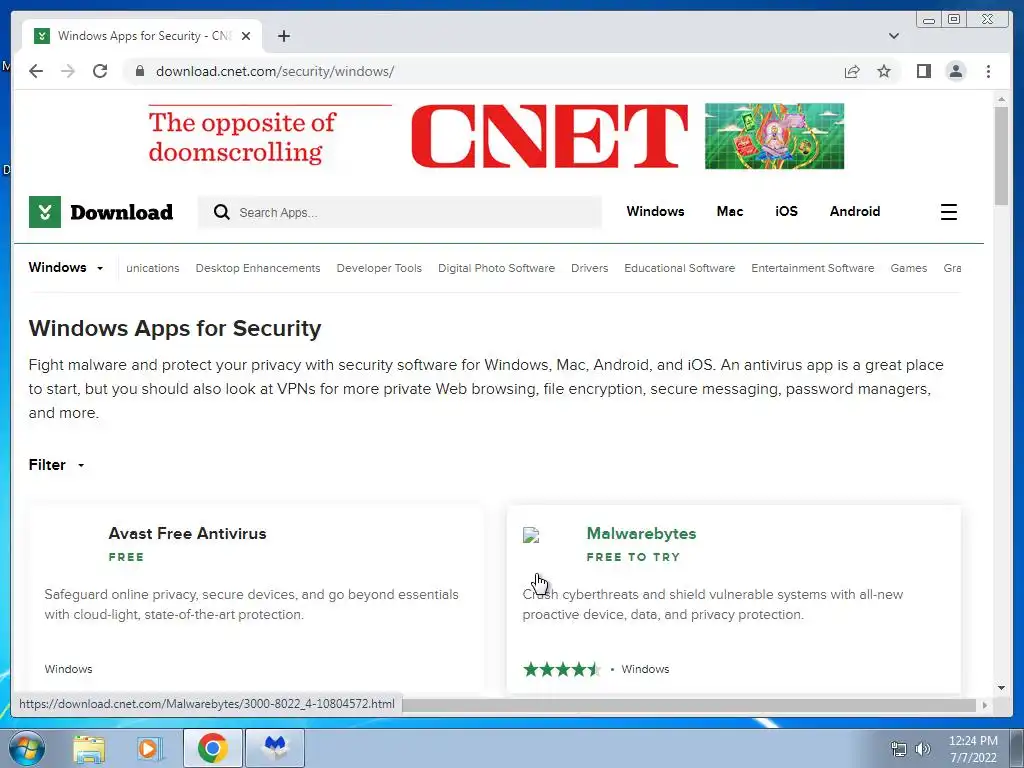Open the Chrome profile avatar

tap(955, 71)
